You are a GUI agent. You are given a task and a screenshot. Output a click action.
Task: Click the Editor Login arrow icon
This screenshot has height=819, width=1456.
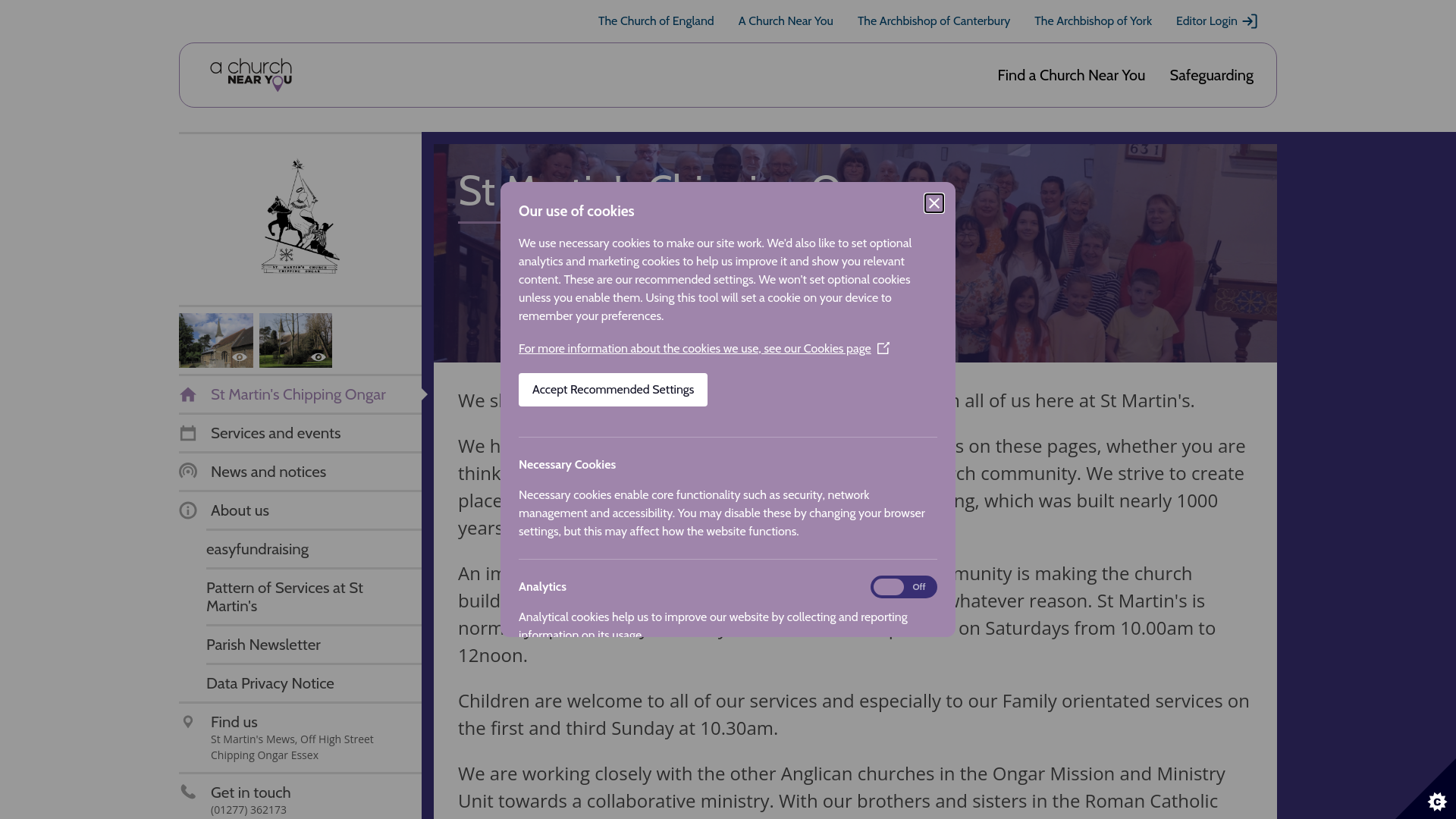click(x=1250, y=21)
